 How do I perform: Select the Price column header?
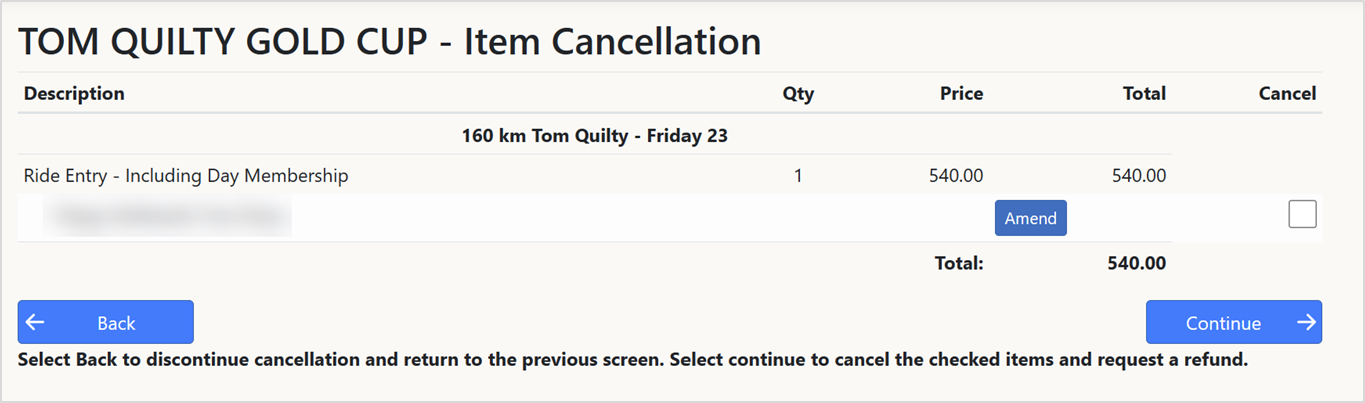(x=961, y=93)
